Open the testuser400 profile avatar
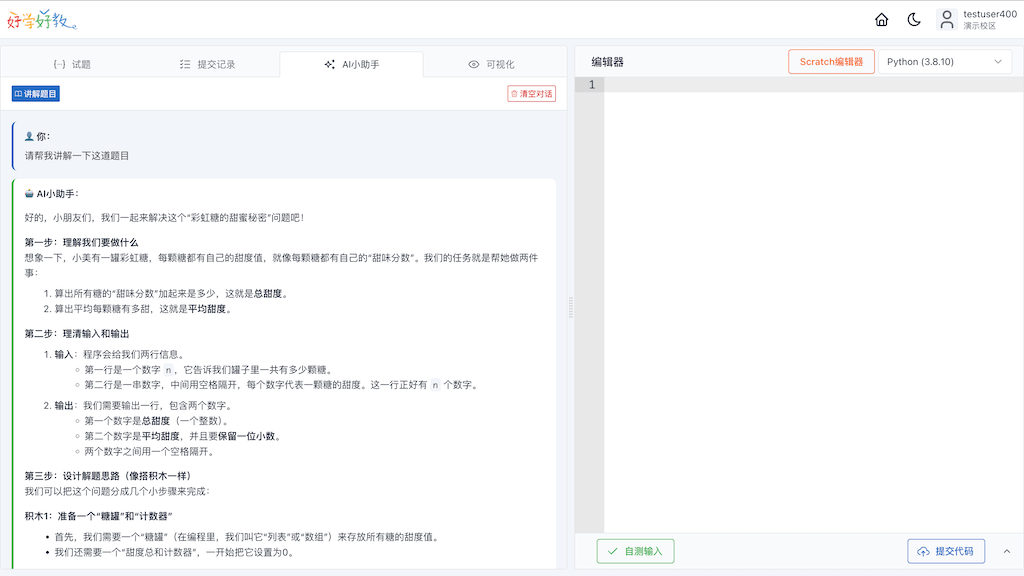 pyautogui.click(x=947, y=18)
